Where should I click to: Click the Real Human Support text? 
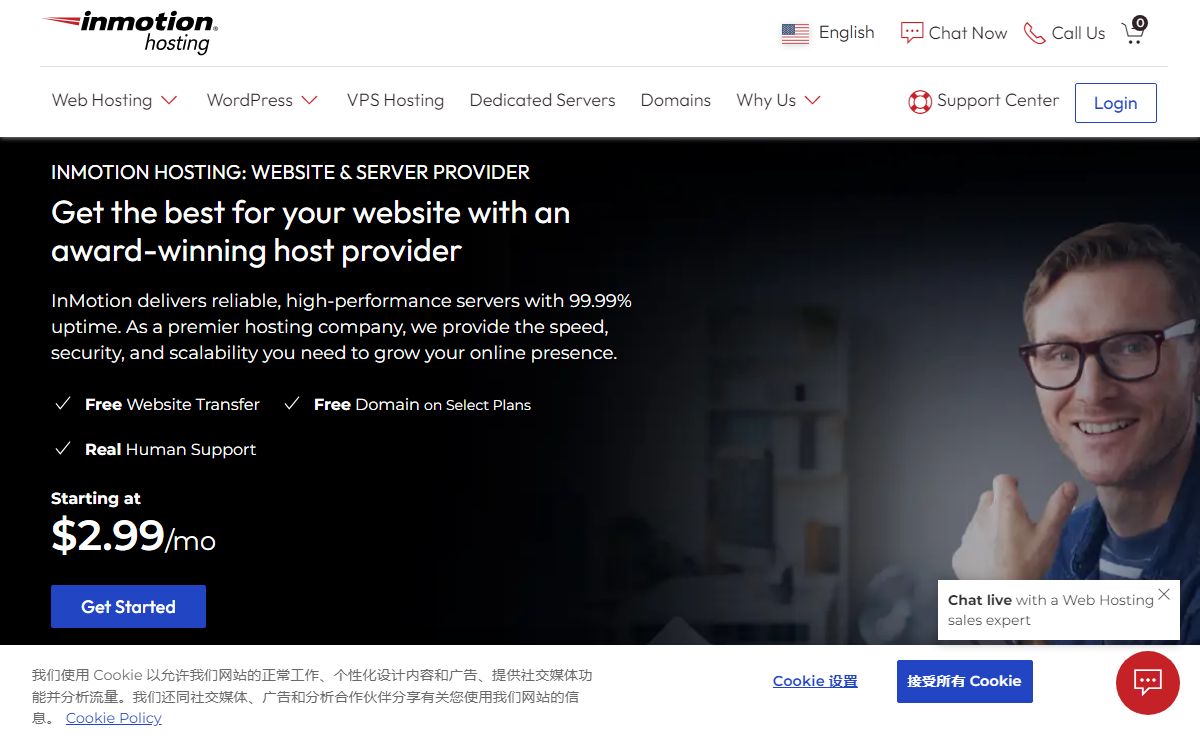[x=170, y=449]
